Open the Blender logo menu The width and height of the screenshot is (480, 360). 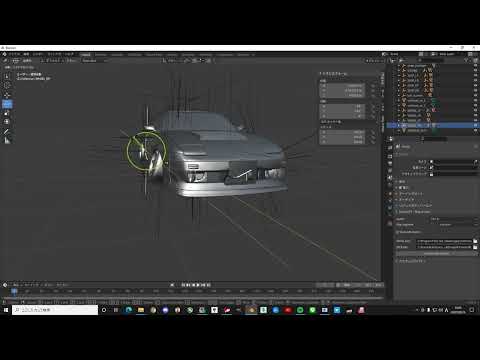coord(5,54)
